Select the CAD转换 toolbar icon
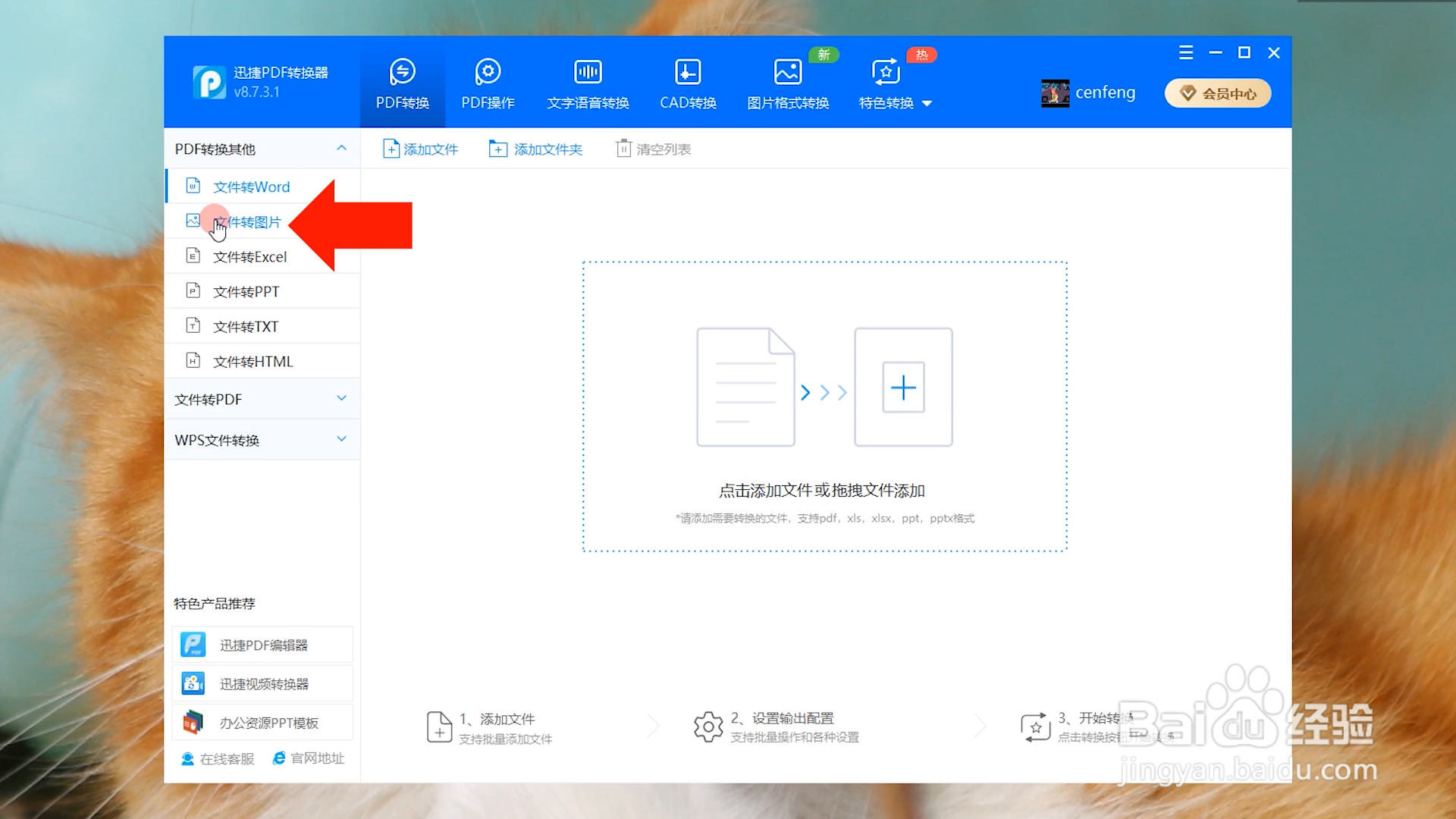This screenshot has width=1456, height=819. [688, 72]
